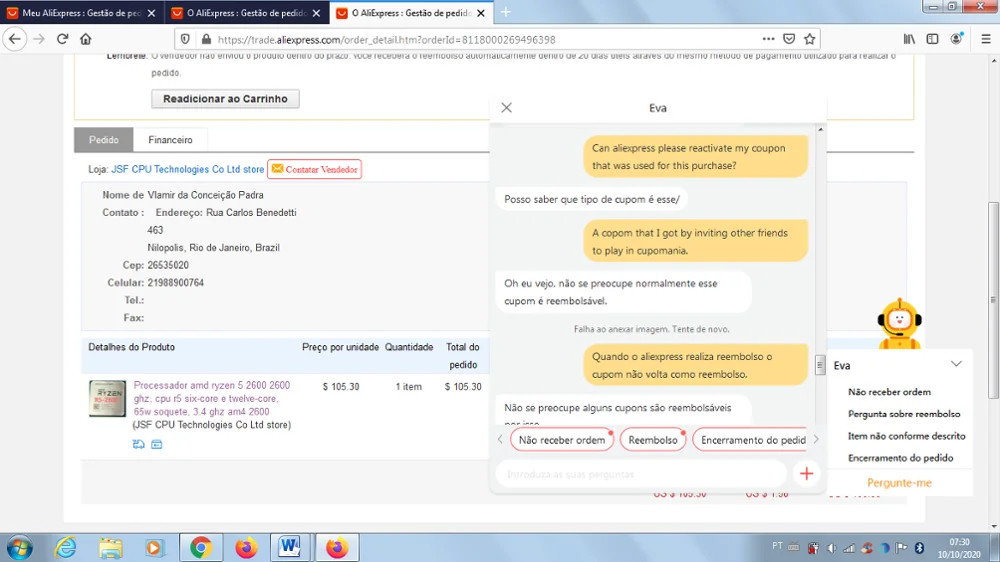Open the Ryzen 5 2600 product link
The image size is (1000, 562).
coord(212,398)
